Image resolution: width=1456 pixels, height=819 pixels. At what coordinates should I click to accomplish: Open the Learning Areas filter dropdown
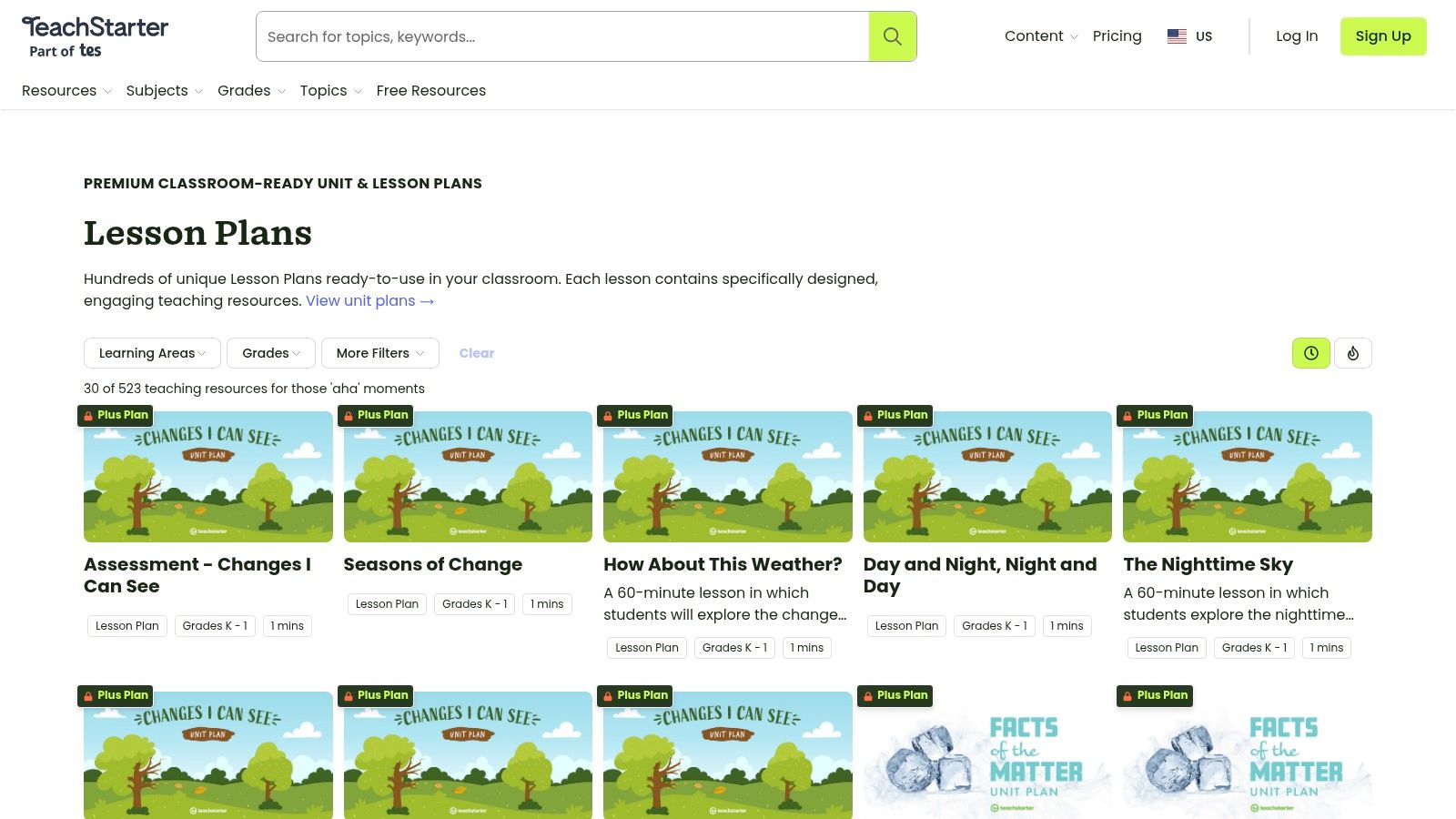[152, 353]
